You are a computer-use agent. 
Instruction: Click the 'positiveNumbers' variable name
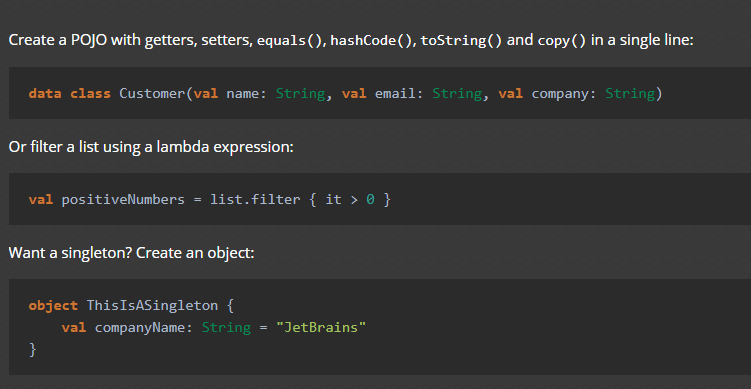[123, 199]
